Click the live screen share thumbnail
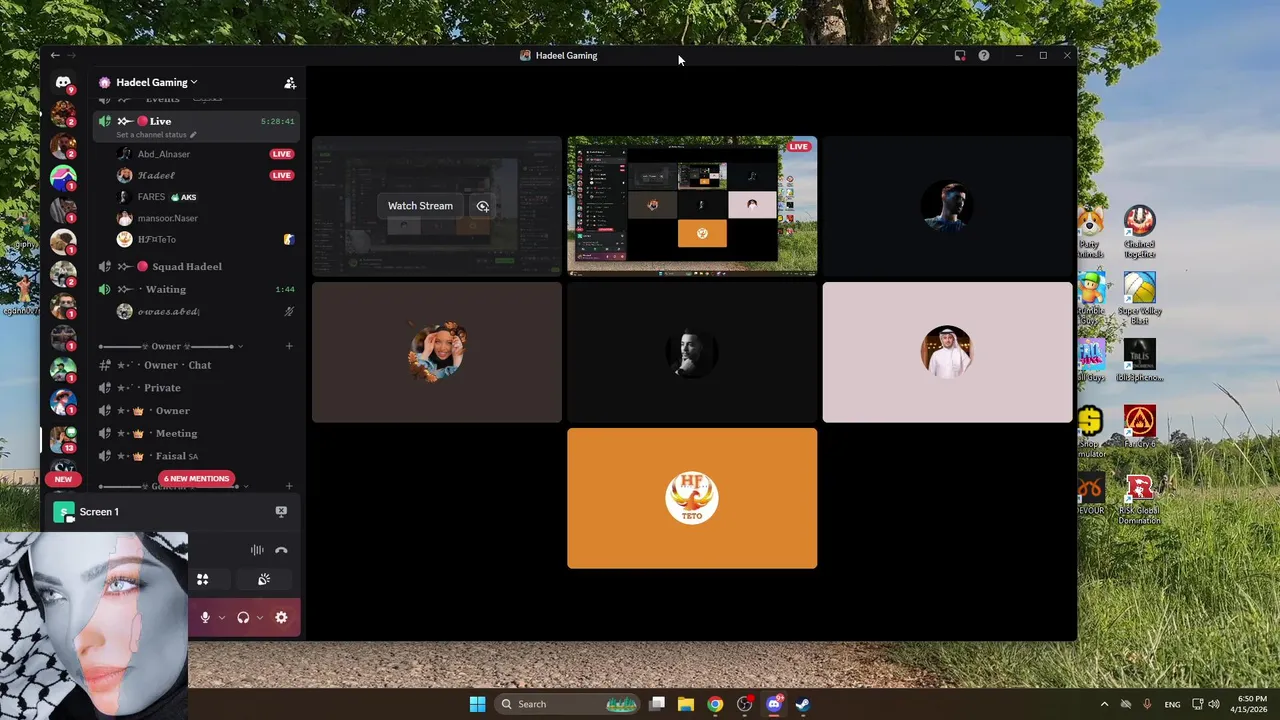 pos(692,206)
